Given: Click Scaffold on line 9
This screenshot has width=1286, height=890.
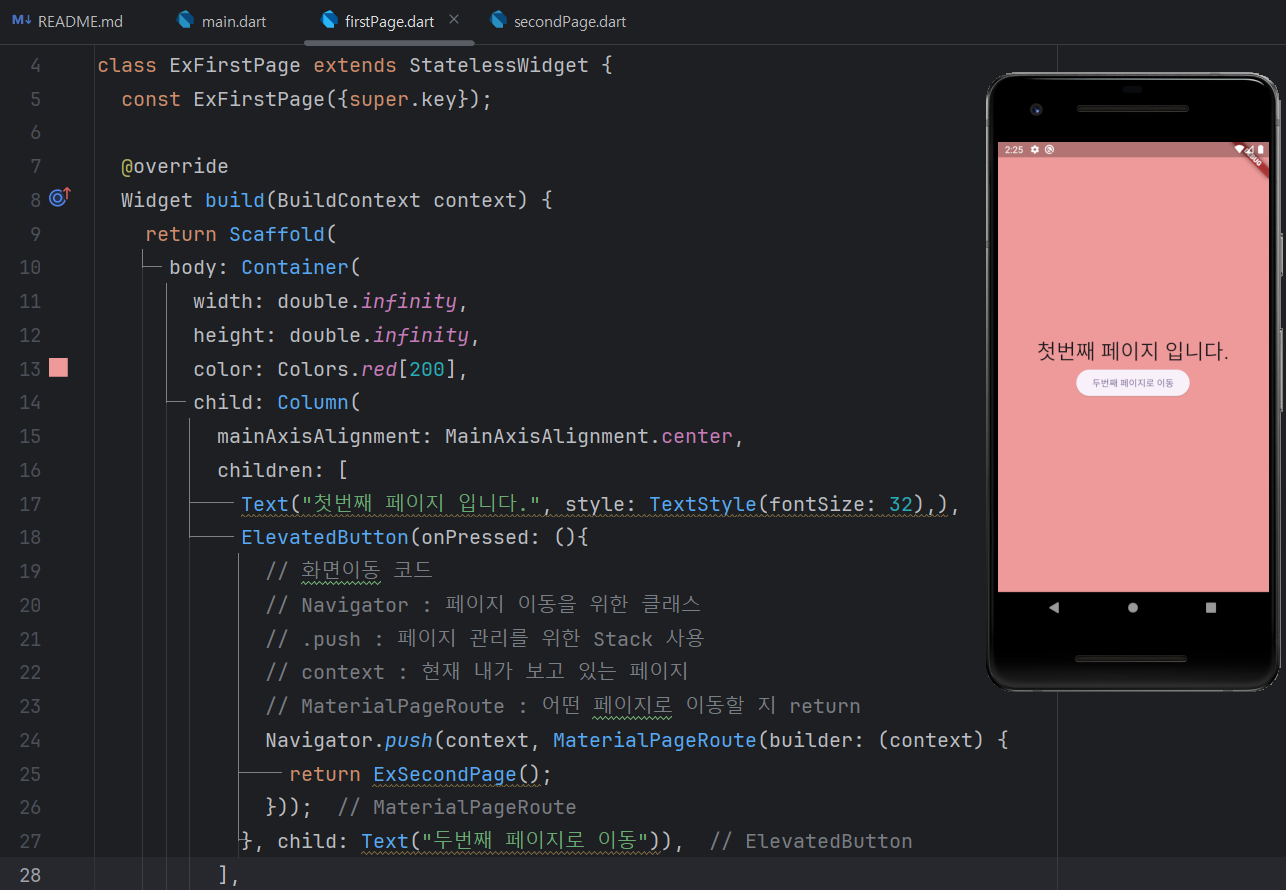Looking at the screenshot, I should [x=277, y=234].
